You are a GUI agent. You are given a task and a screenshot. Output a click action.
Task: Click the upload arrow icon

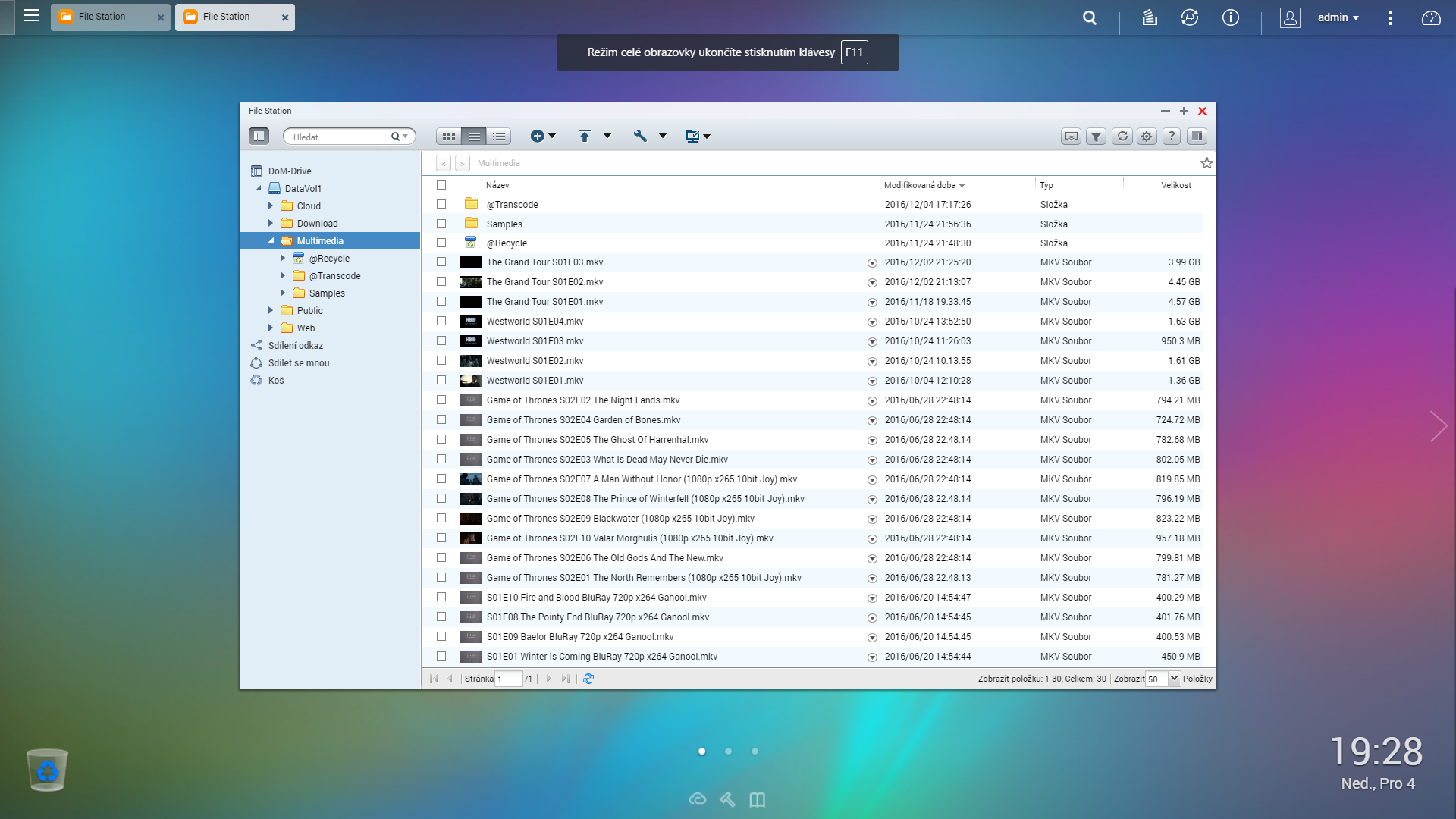tap(584, 136)
